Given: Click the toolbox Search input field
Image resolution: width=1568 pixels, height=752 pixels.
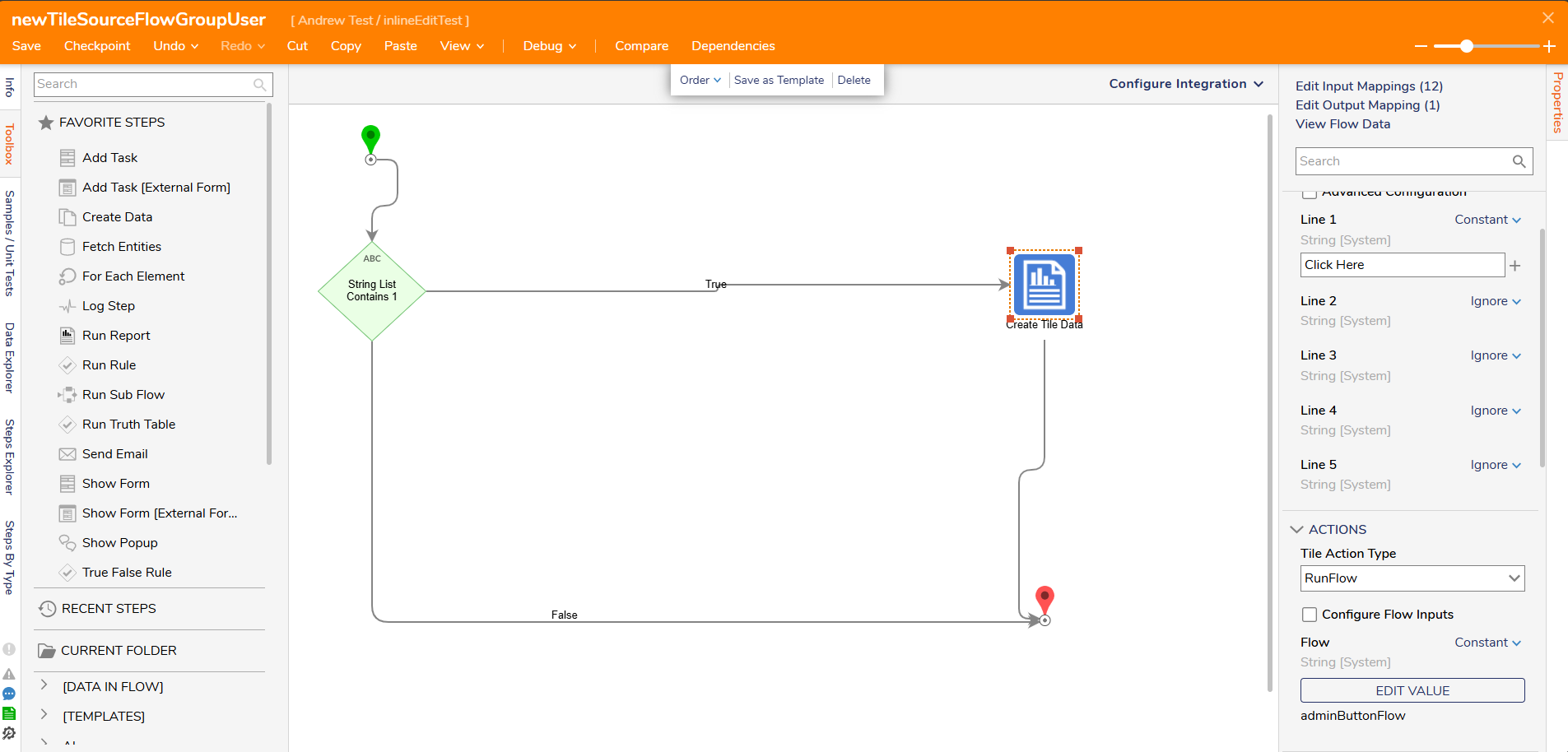Looking at the screenshot, I should coord(142,84).
